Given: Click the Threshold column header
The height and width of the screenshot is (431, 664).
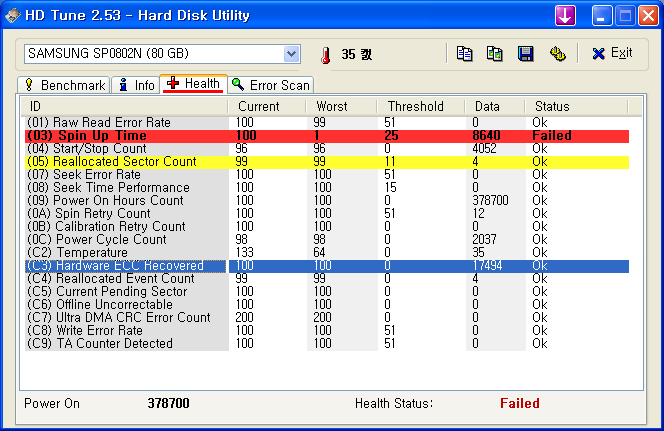Looking at the screenshot, I should click(421, 106).
